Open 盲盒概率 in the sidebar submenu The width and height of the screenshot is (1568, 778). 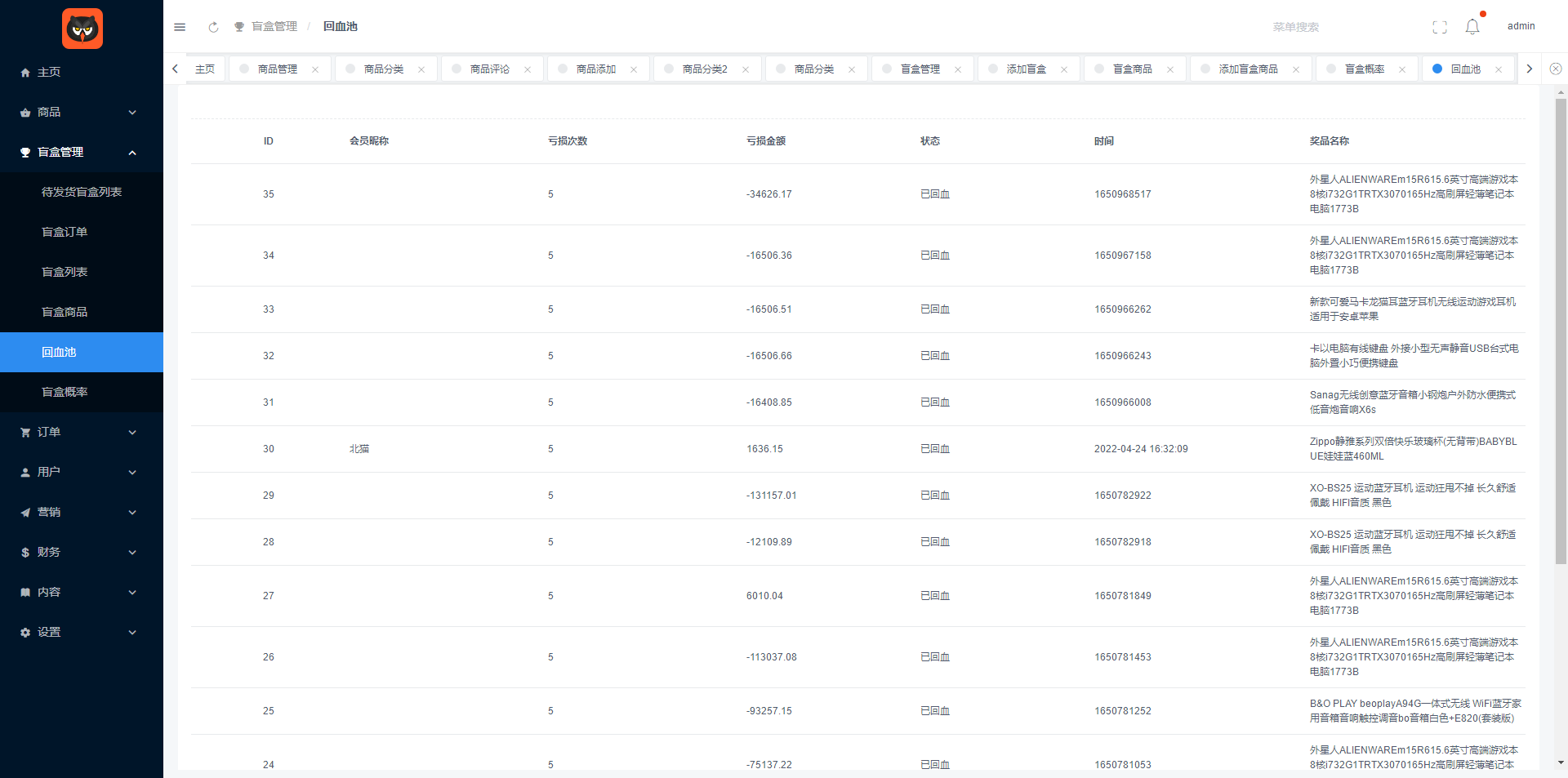coord(82,392)
